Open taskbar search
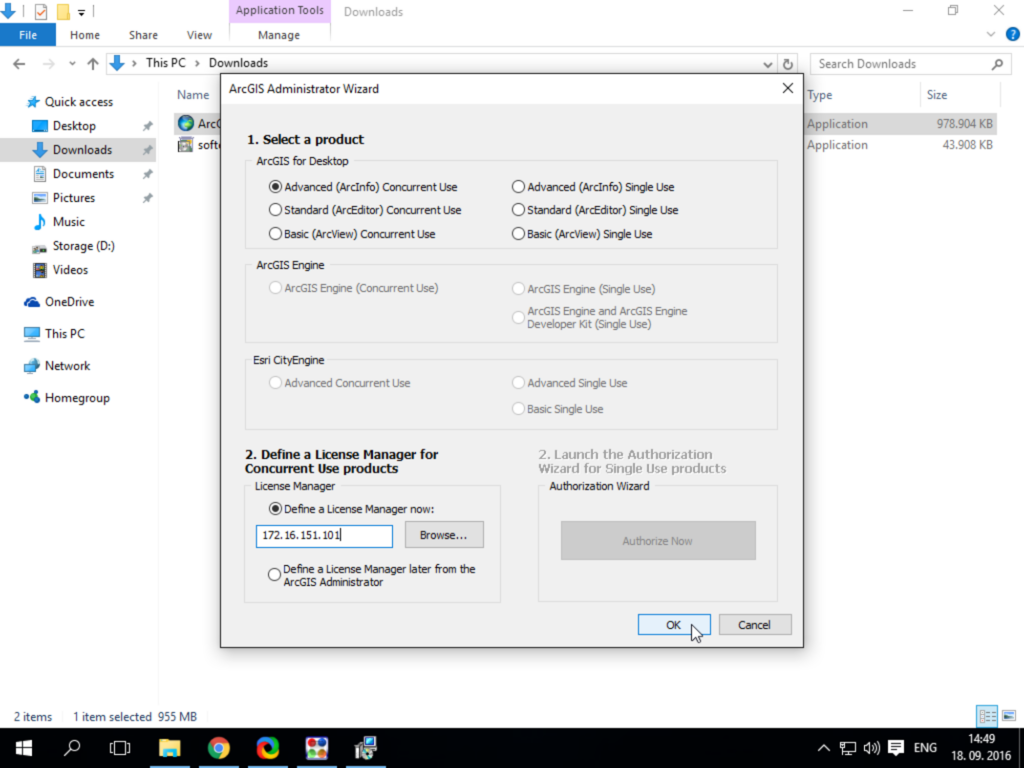1024x768 pixels. (72, 748)
